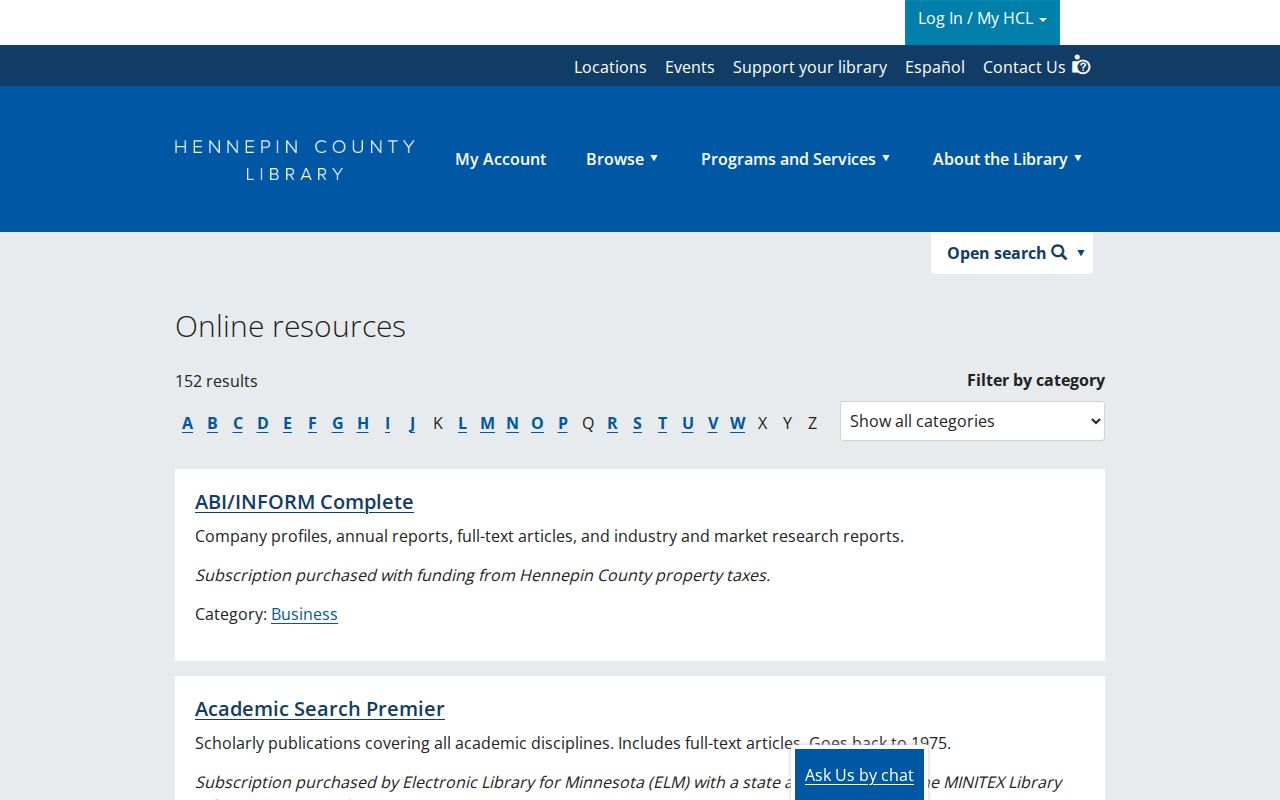Click the accessibility info icon beside Contact Us
Screen dimensions: 1280x800
(x=1081, y=65)
